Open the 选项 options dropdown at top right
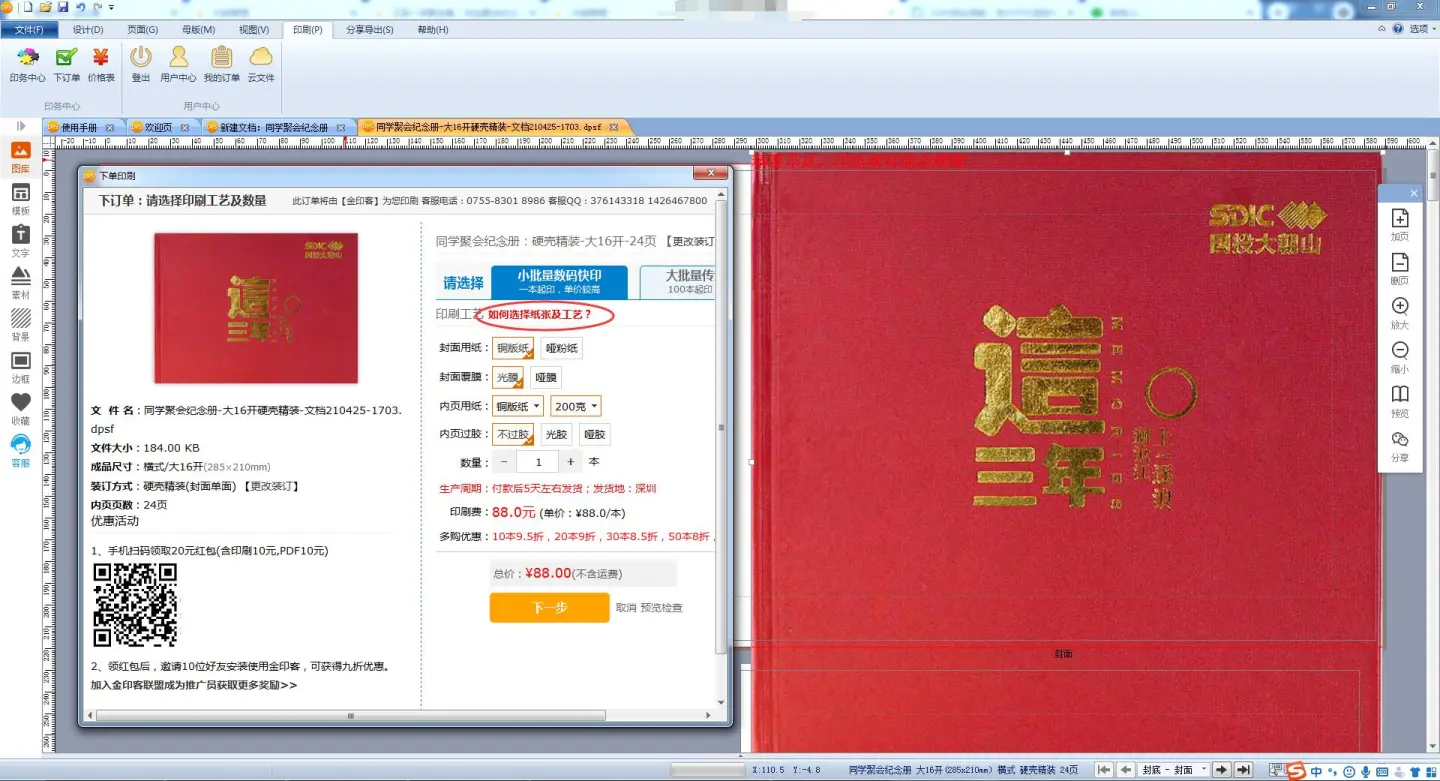 click(1420, 29)
